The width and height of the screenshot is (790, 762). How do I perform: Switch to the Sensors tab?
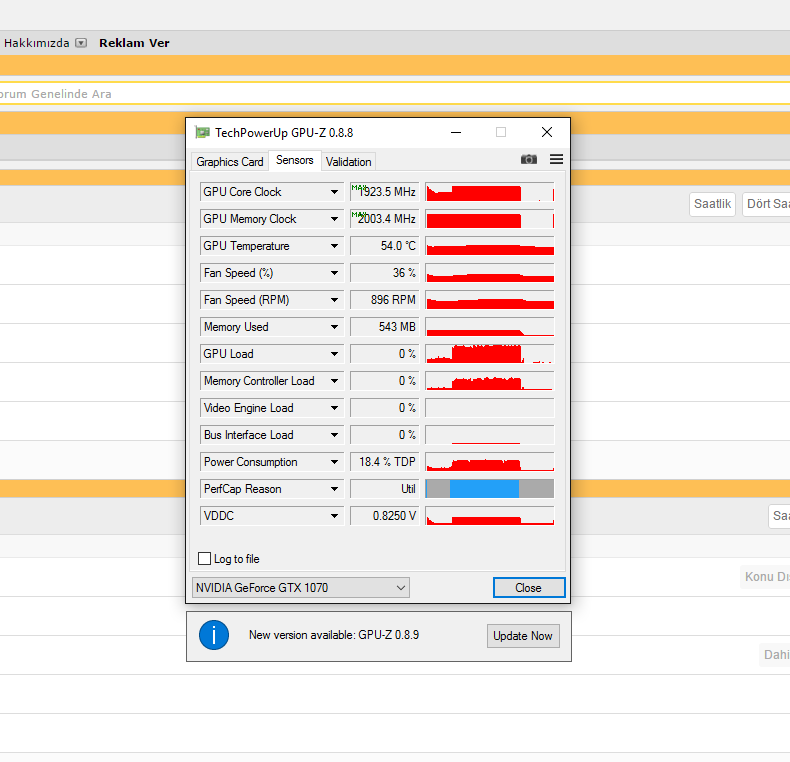point(295,160)
